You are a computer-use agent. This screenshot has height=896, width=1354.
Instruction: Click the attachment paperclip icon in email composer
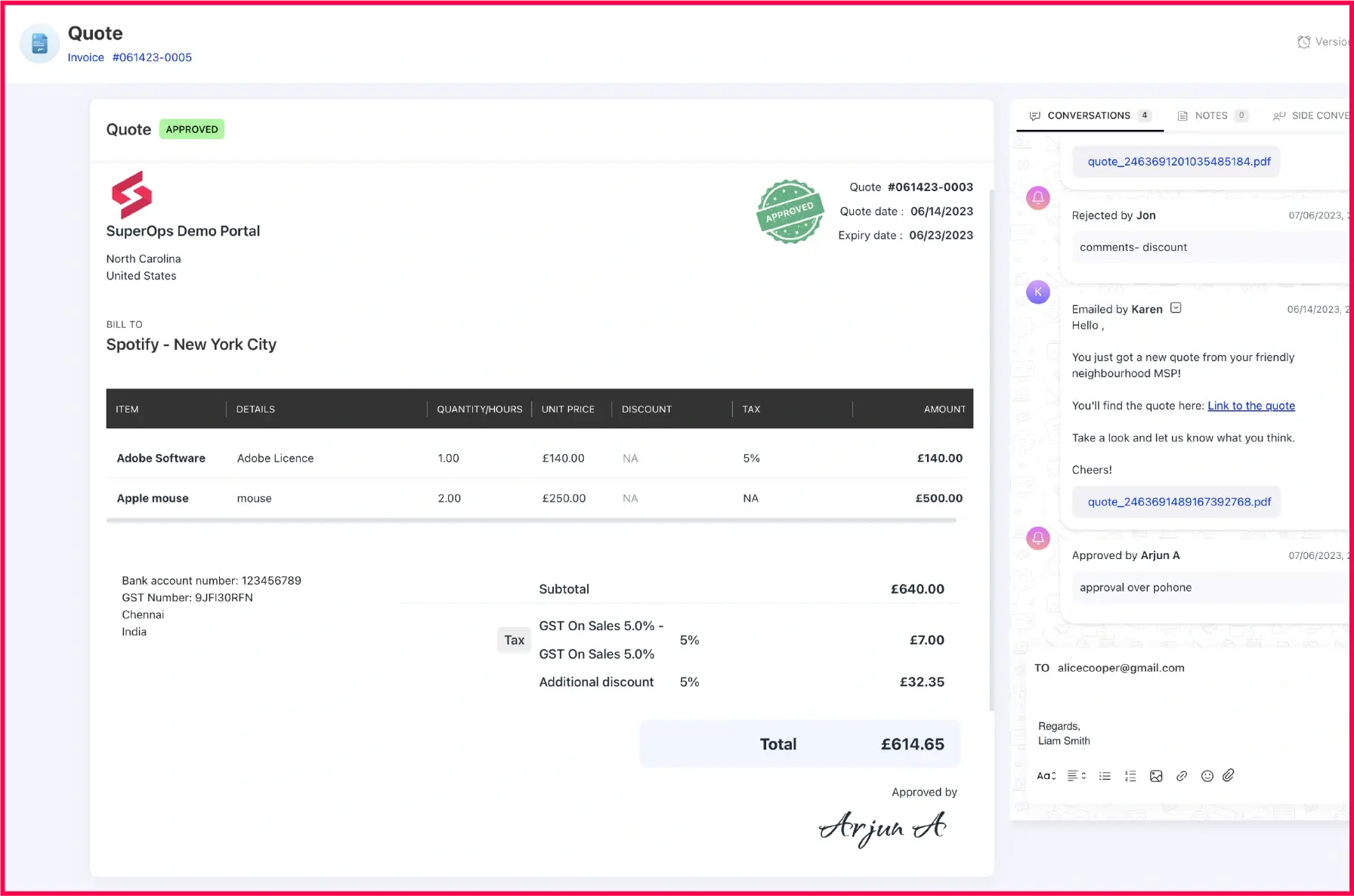pyautogui.click(x=1228, y=776)
